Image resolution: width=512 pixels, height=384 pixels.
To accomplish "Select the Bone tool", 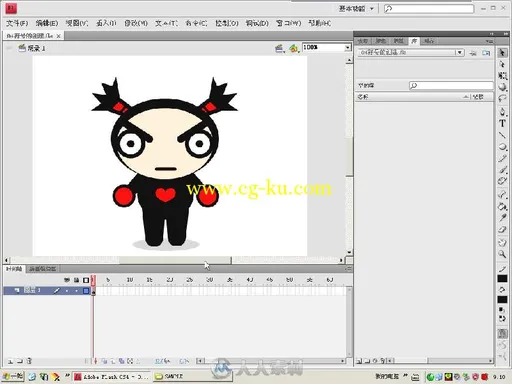I will (x=502, y=194).
